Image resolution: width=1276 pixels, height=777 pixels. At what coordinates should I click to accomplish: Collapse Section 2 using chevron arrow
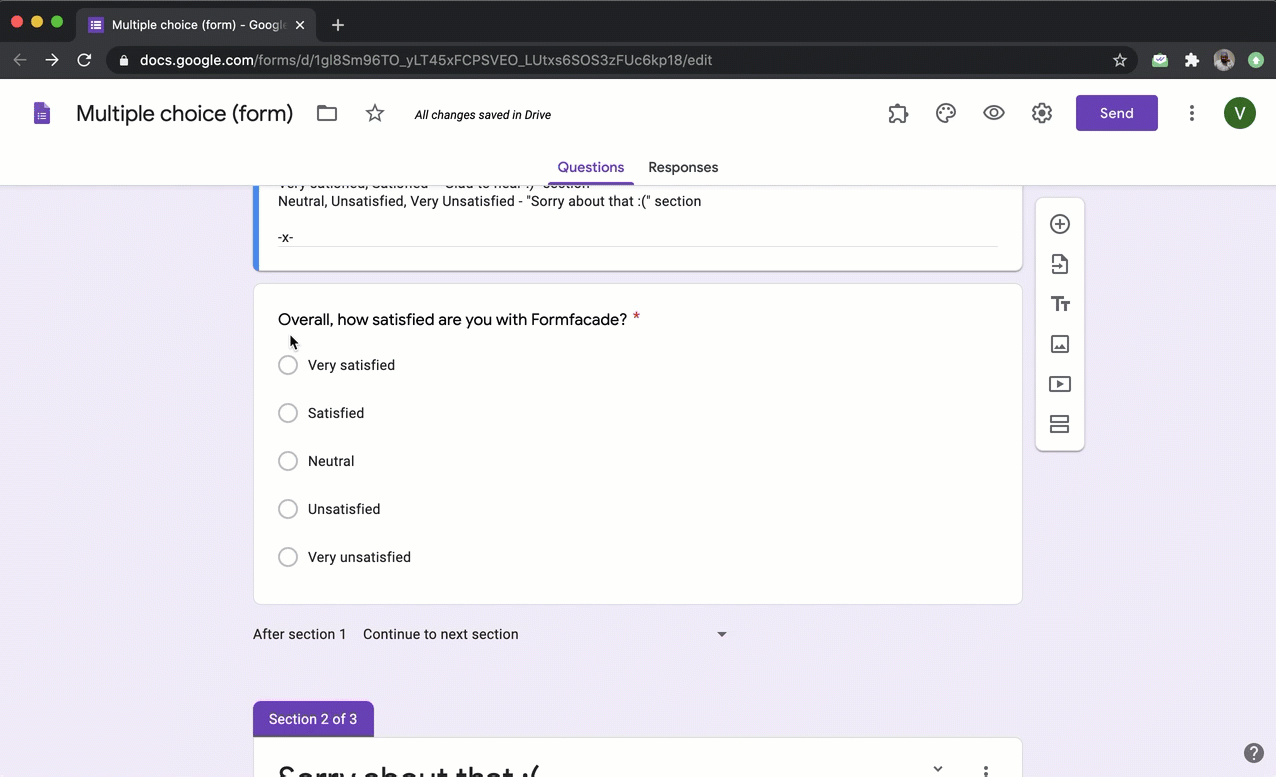(x=938, y=768)
